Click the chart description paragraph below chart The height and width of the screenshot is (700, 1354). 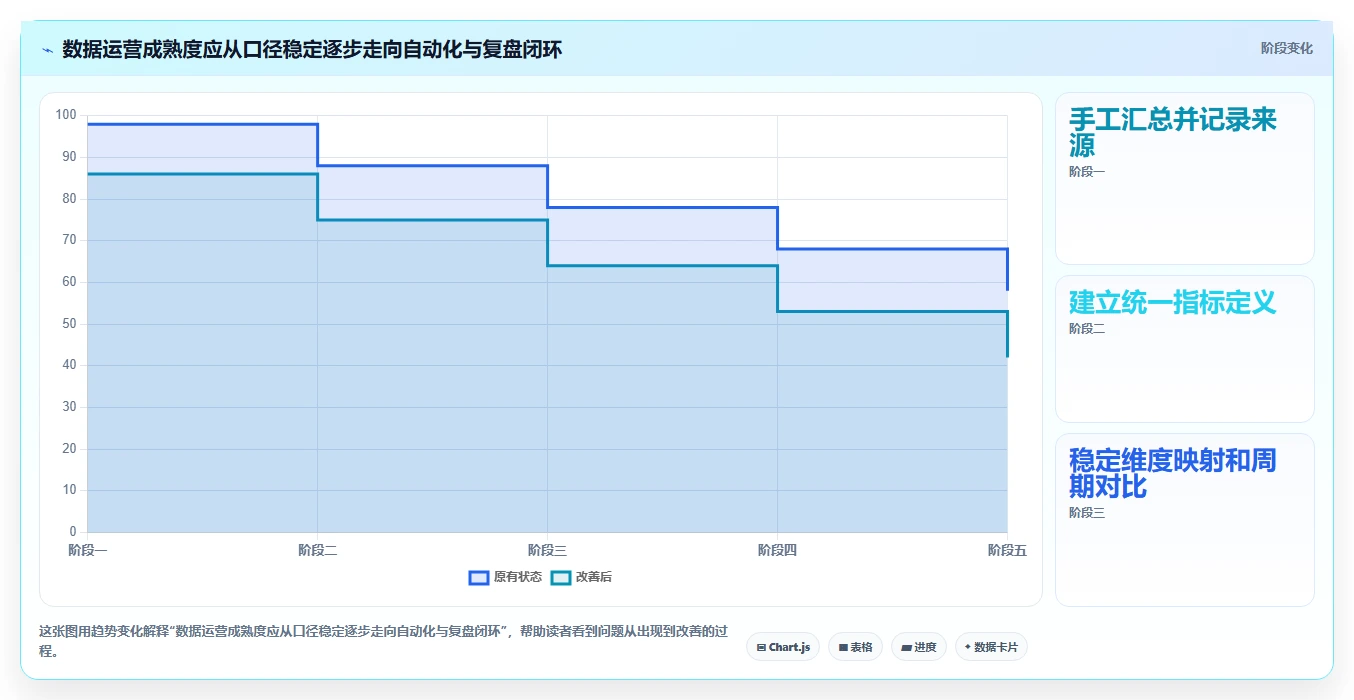pos(383,641)
